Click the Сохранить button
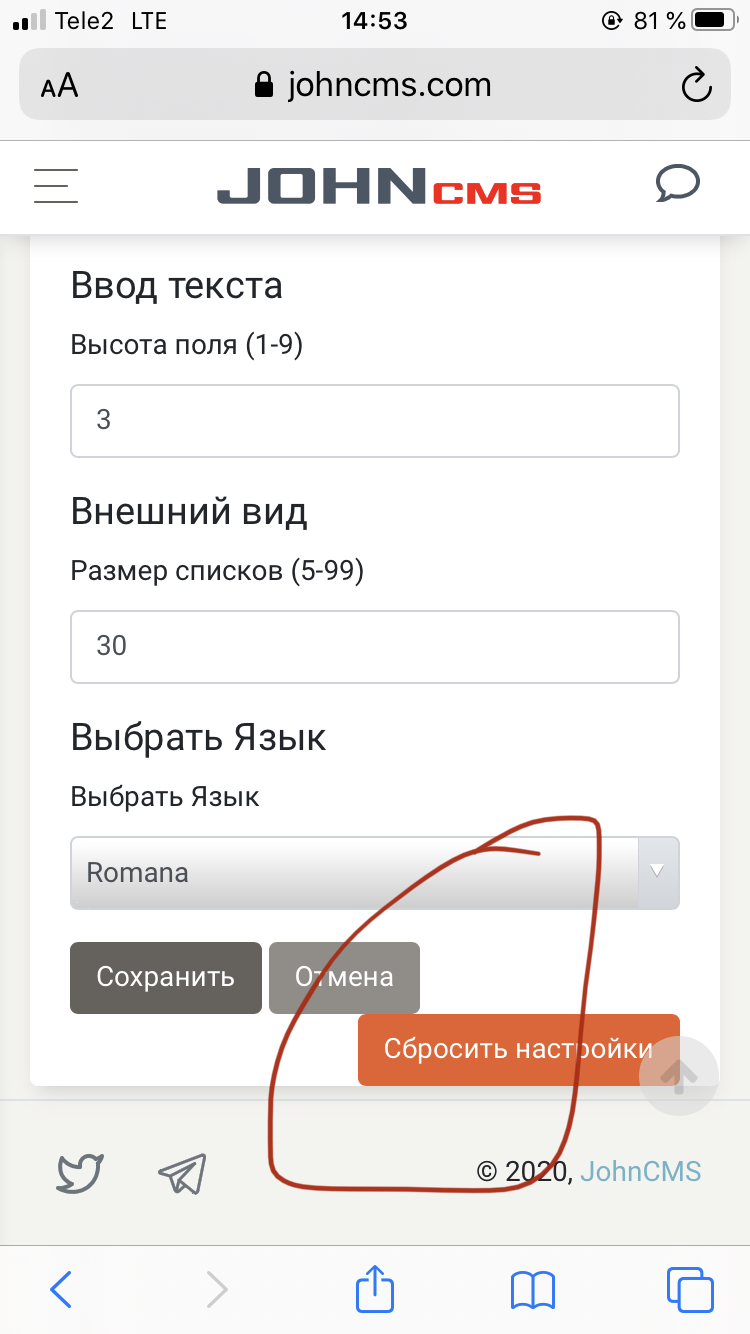This screenshot has width=750, height=1334. point(166,977)
